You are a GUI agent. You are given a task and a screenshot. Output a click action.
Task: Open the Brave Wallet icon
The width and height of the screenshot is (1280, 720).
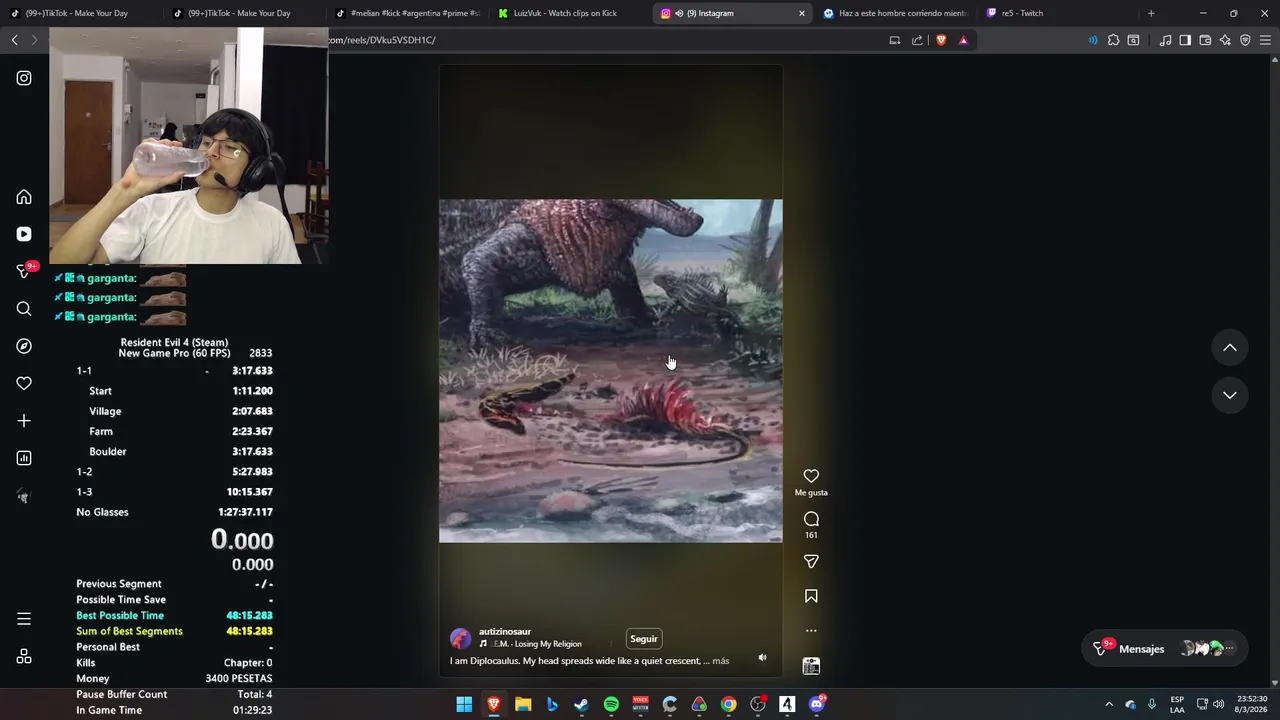point(1205,40)
